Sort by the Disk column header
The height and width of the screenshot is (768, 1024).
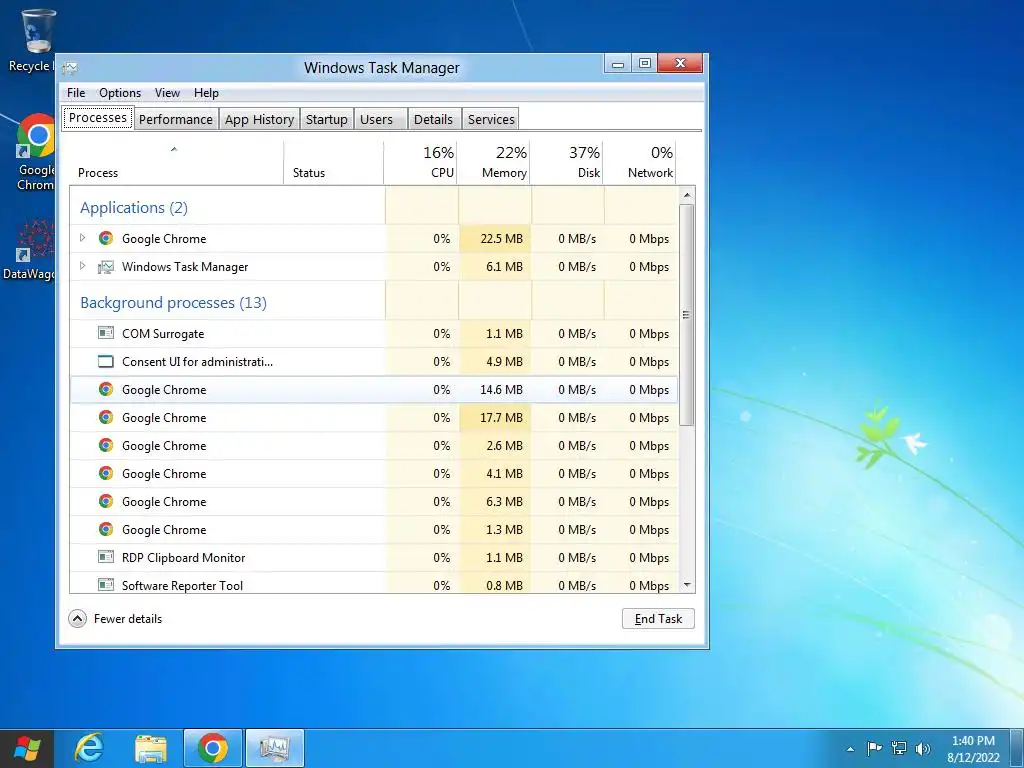(x=566, y=163)
